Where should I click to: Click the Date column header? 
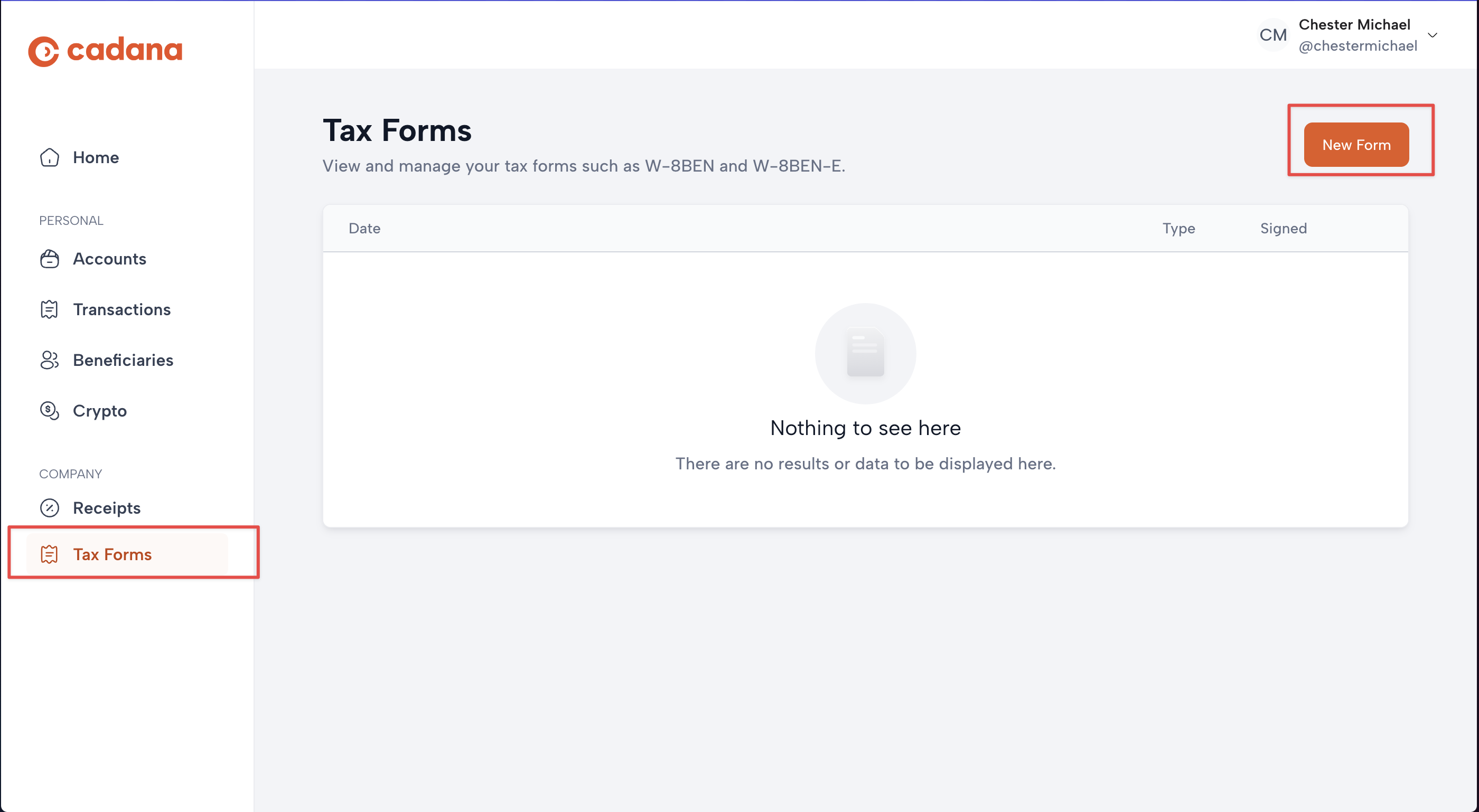coord(364,229)
